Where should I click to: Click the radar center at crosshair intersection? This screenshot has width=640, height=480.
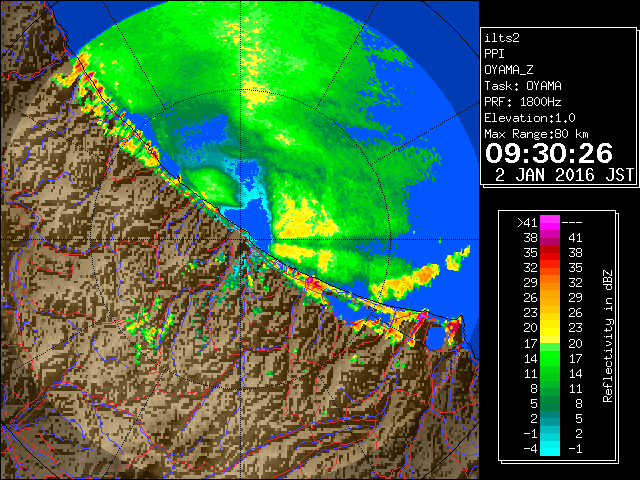(241, 240)
